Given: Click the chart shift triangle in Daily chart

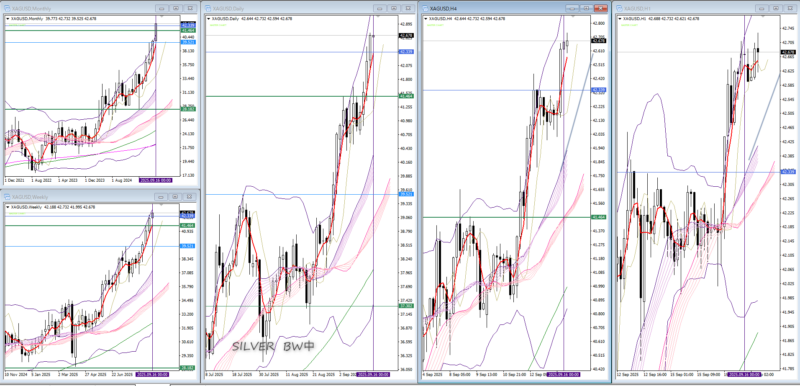Looking at the screenshot, I should [377, 17].
